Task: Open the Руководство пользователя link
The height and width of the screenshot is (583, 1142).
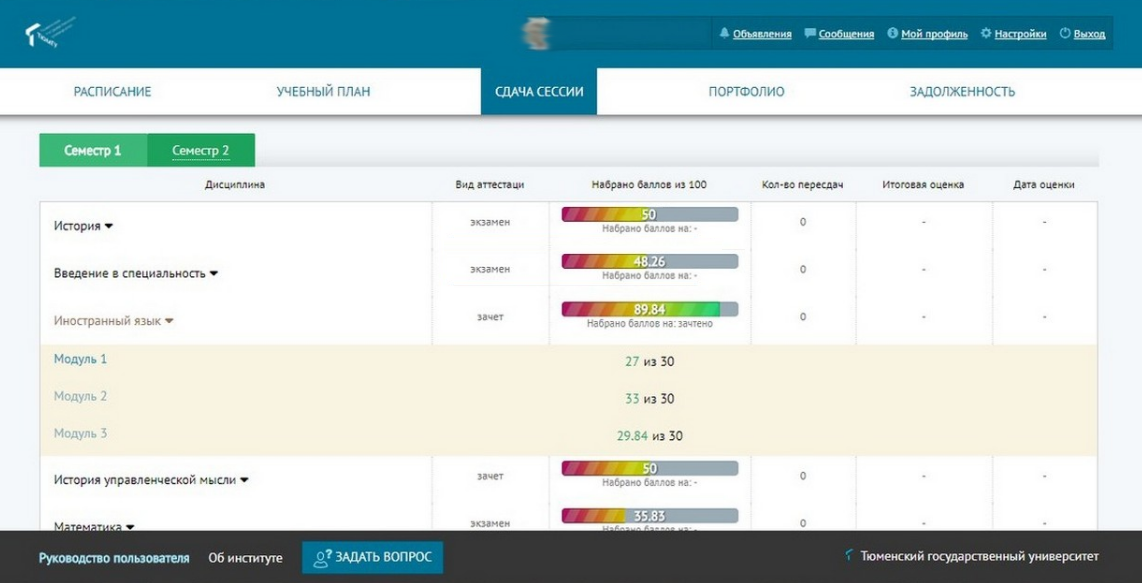Action: point(113,557)
